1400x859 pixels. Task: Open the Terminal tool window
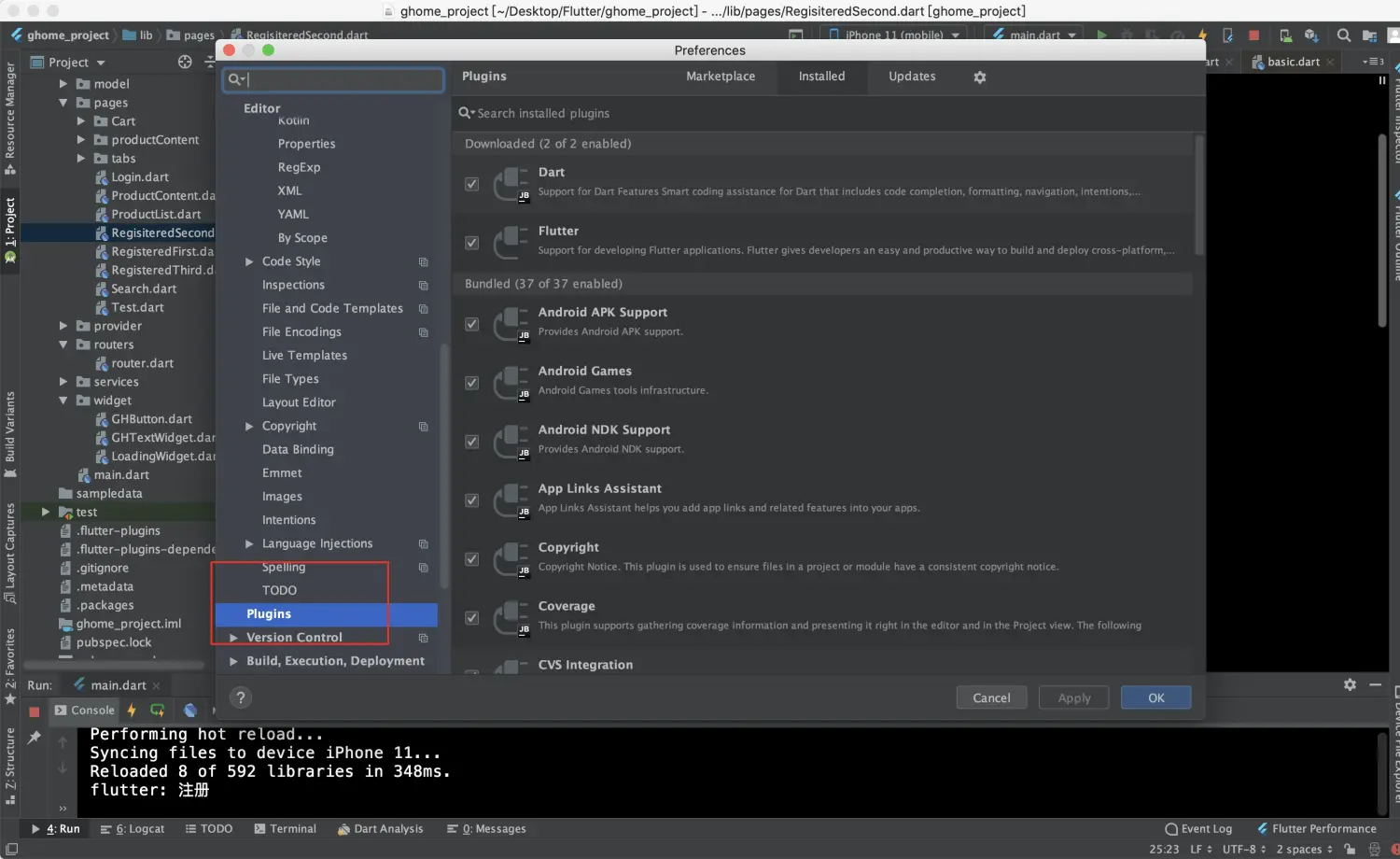pos(286,829)
